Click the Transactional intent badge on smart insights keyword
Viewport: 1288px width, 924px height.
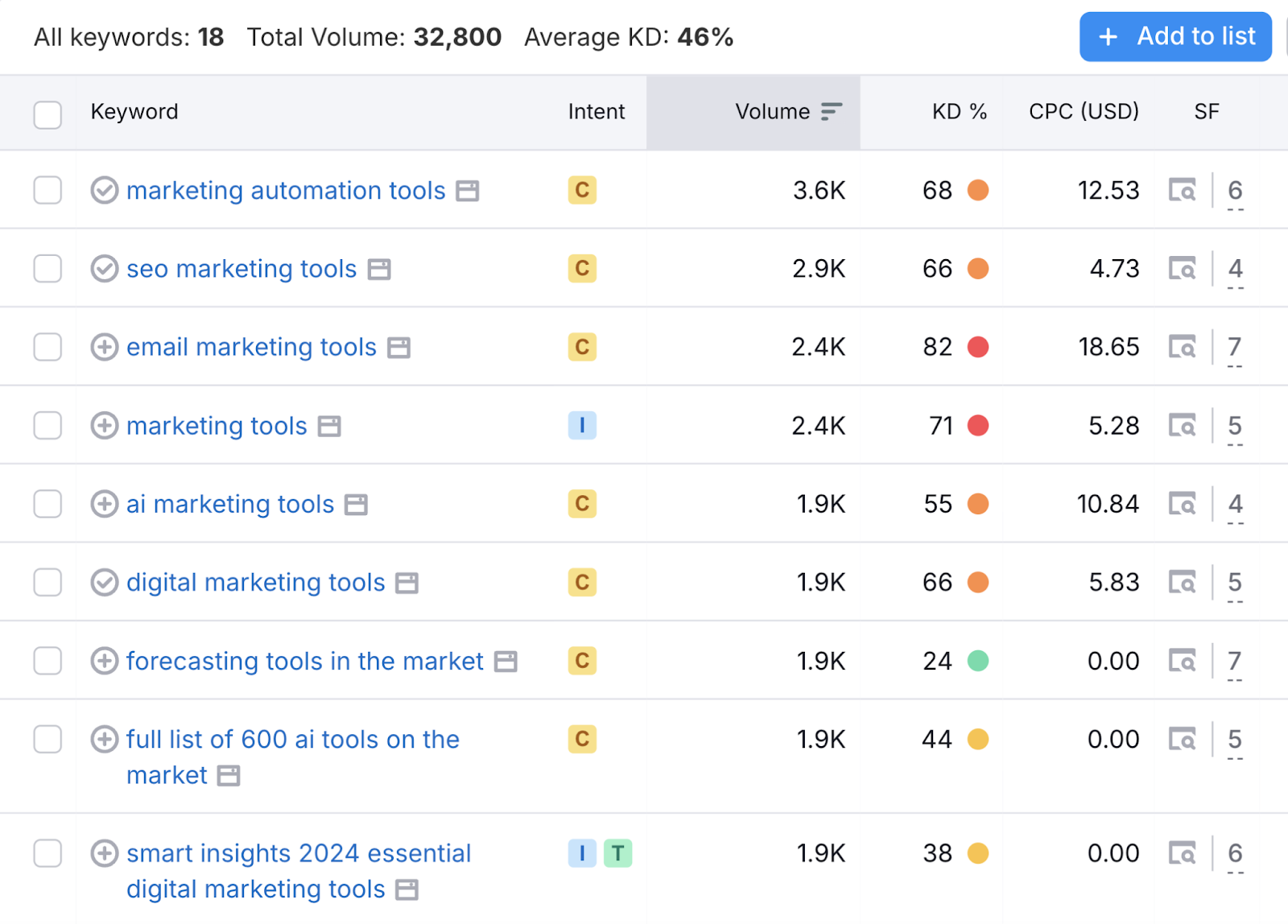click(617, 853)
